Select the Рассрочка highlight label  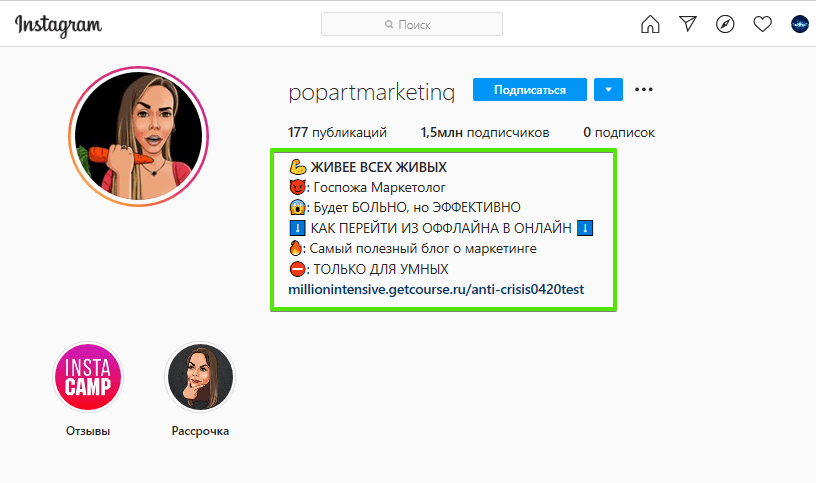tap(200, 431)
